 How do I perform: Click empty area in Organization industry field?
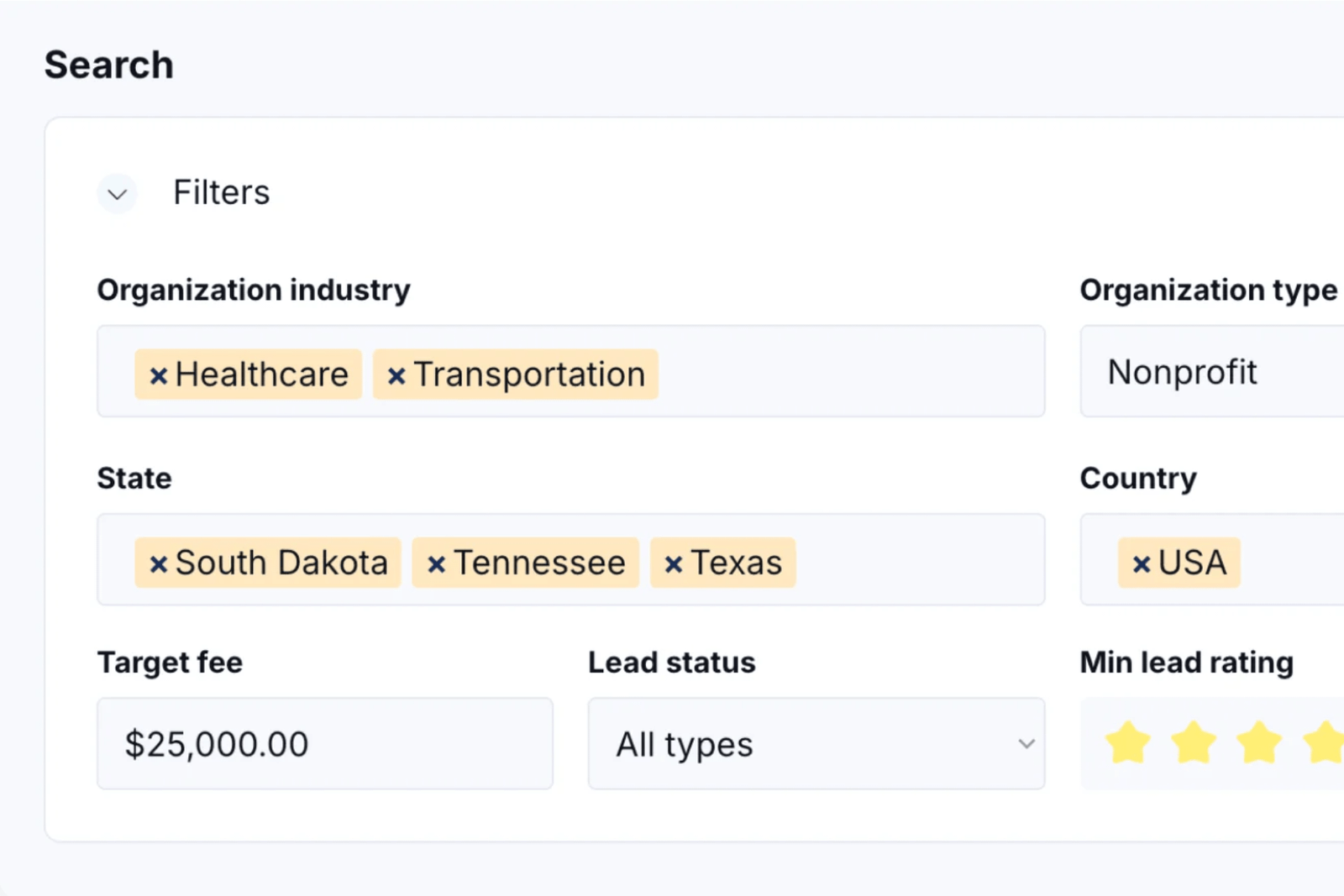tap(848, 372)
